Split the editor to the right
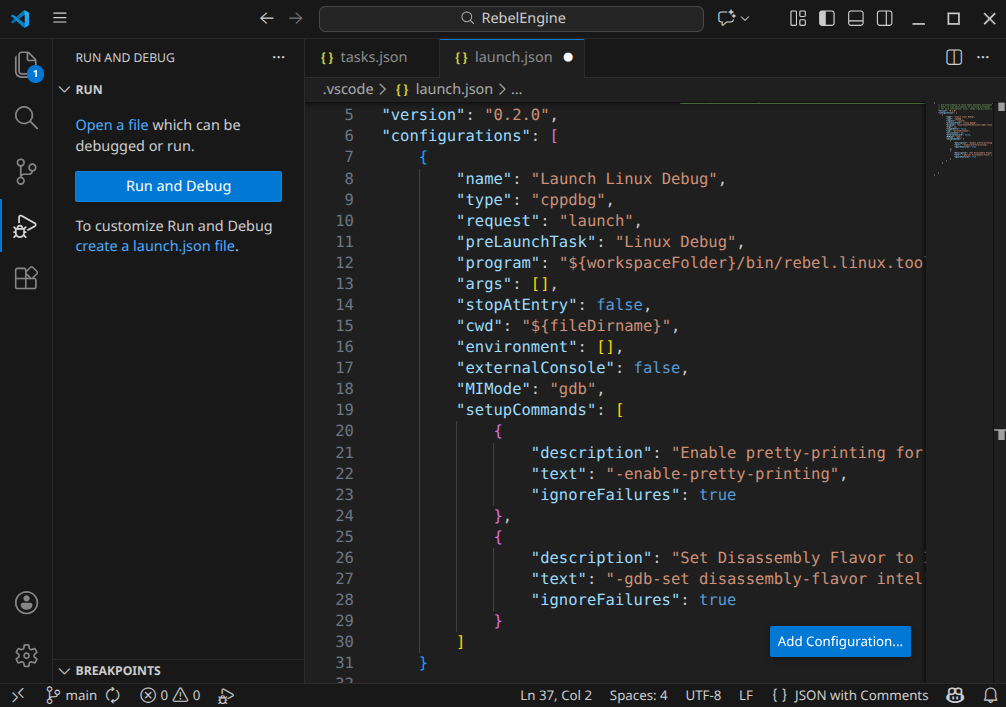The height and width of the screenshot is (707, 1006). [954, 57]
